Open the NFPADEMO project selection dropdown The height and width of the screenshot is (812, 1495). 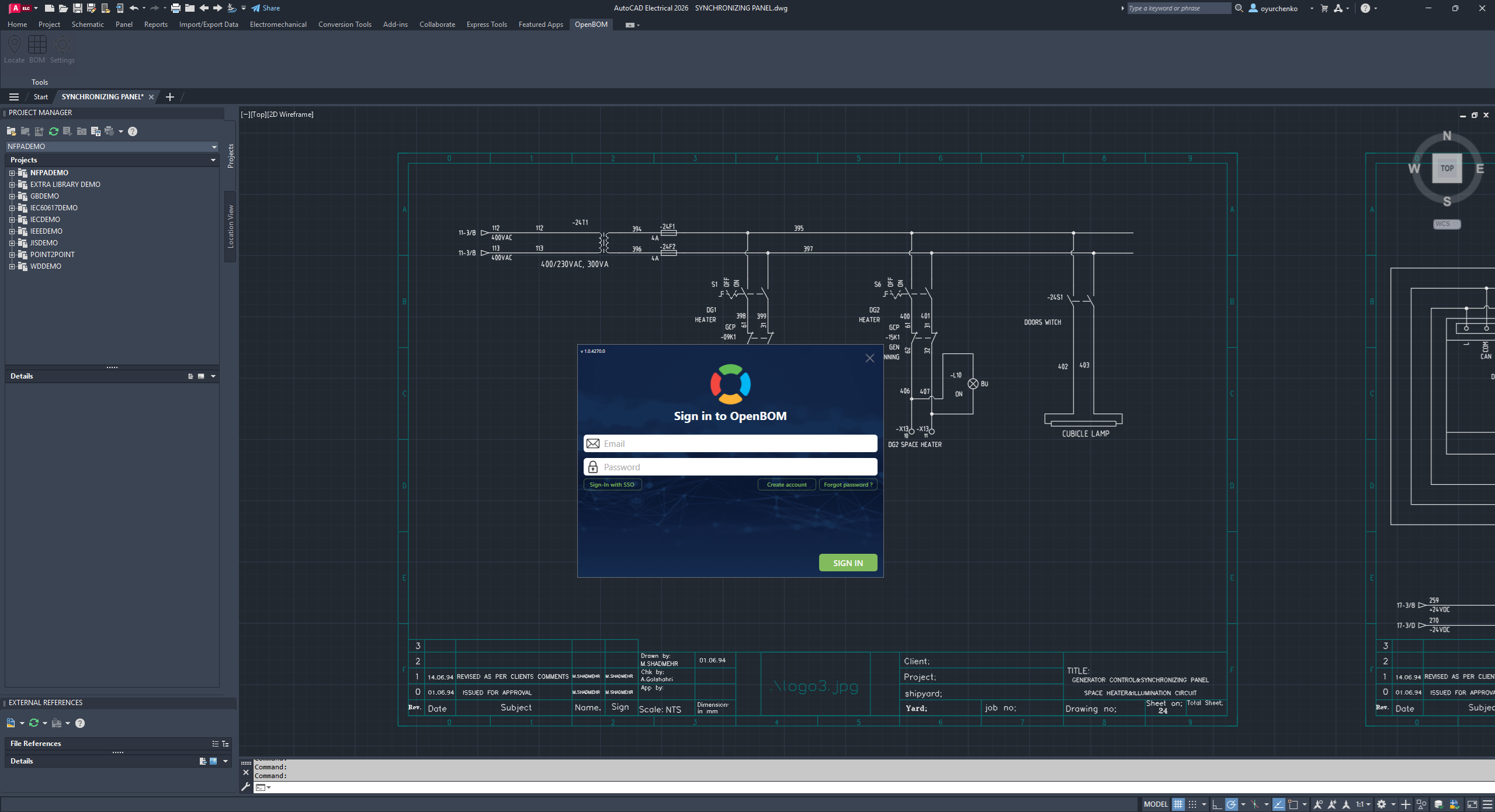coord(214,147)
